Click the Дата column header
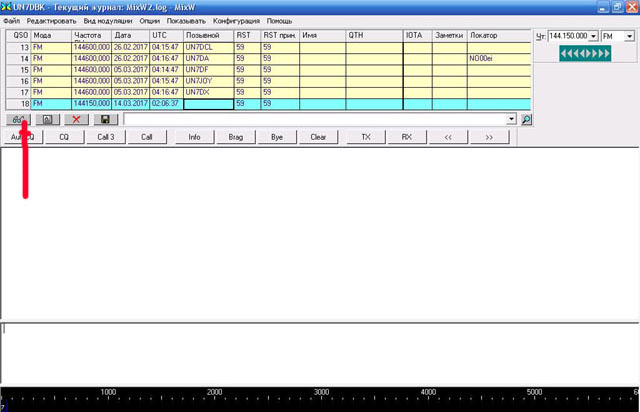 pos(131,36)
